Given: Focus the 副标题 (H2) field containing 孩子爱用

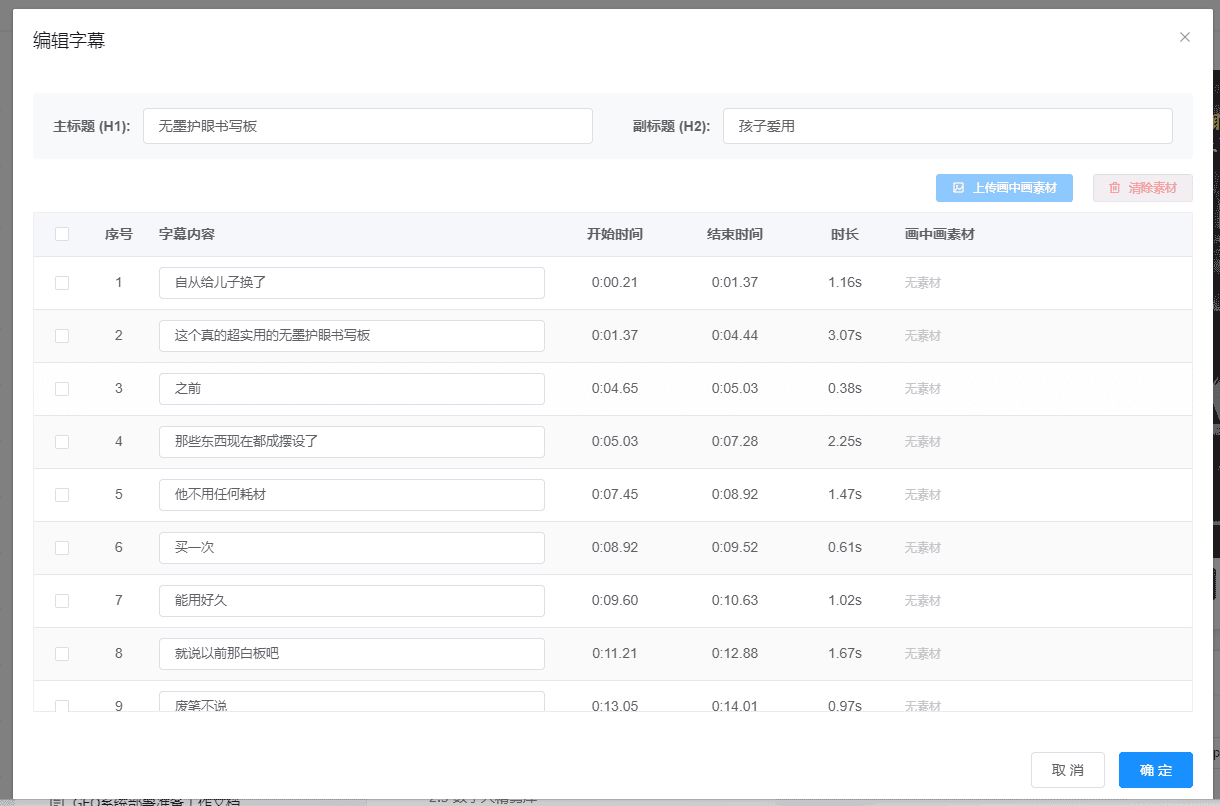Looking at the screenshot, I should coord(947,126).
